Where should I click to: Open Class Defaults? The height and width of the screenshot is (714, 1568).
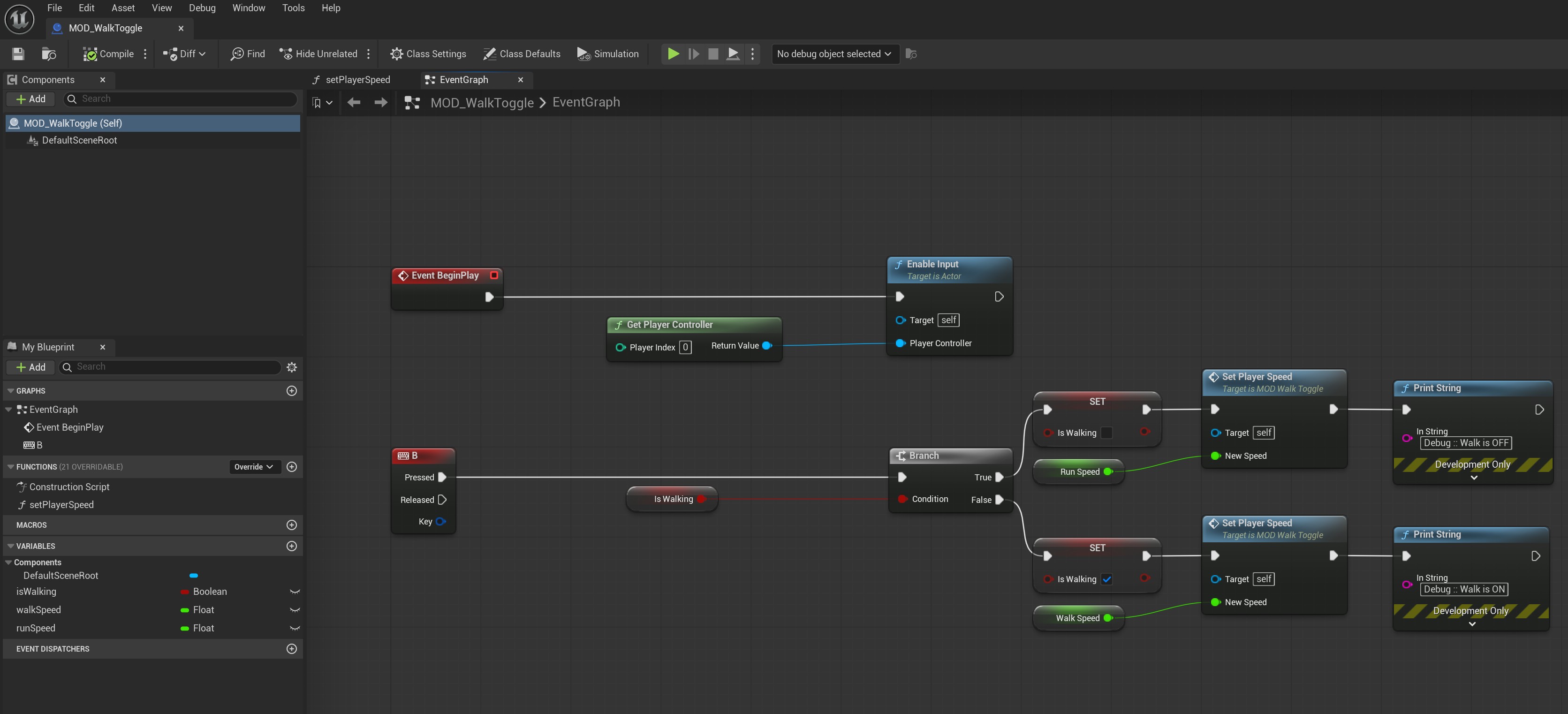(522, 53)
